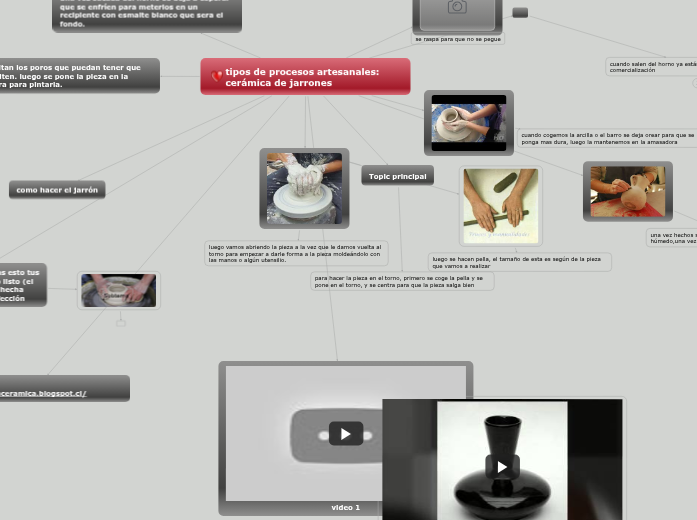Select 'para hacer la pieza en el torno' note
The image size is (697, 520).
[401, 281]
